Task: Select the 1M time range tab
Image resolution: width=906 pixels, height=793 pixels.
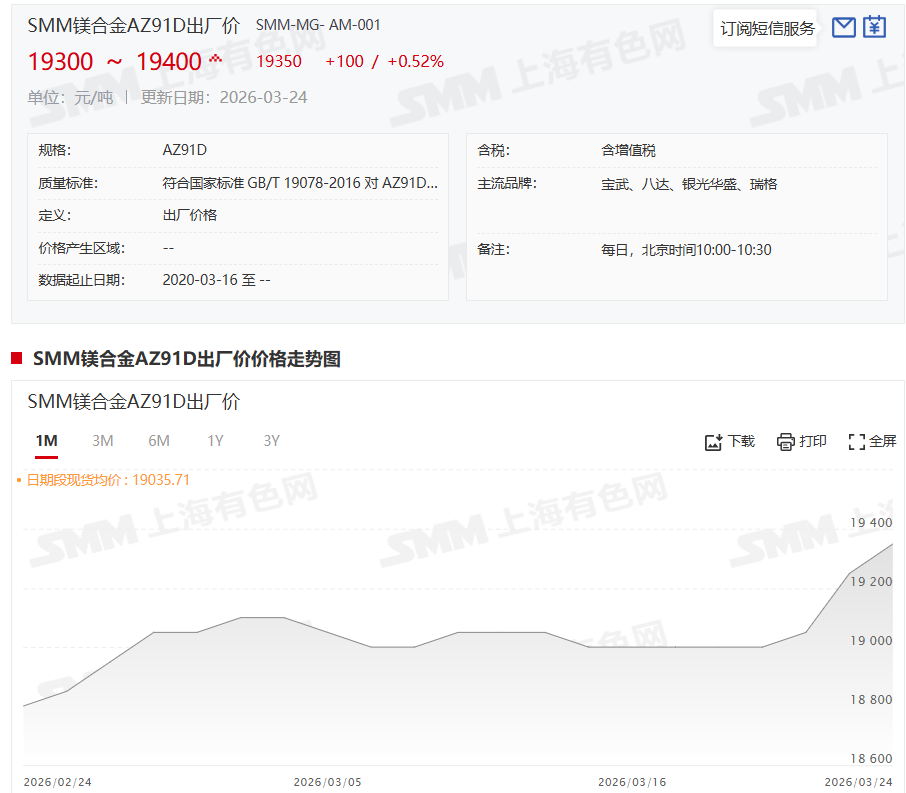Action: click(46, 441)
